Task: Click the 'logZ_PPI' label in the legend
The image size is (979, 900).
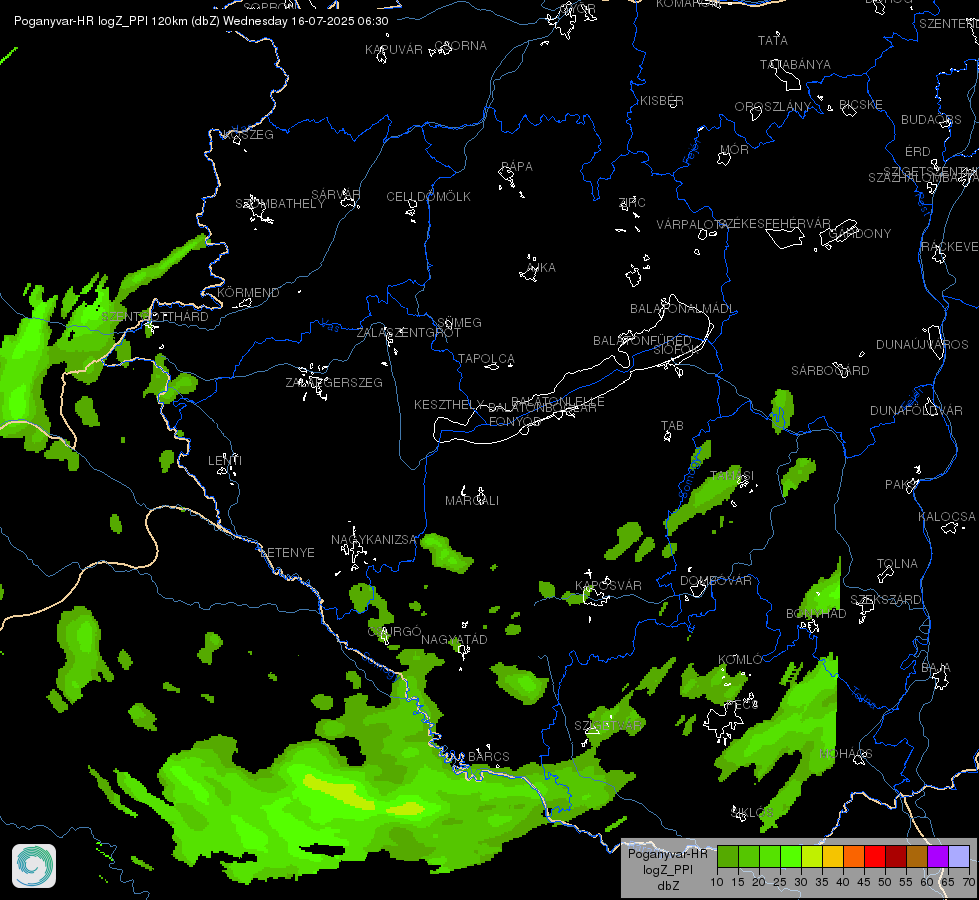Action: pyautogui.click(x=668, y=869)
